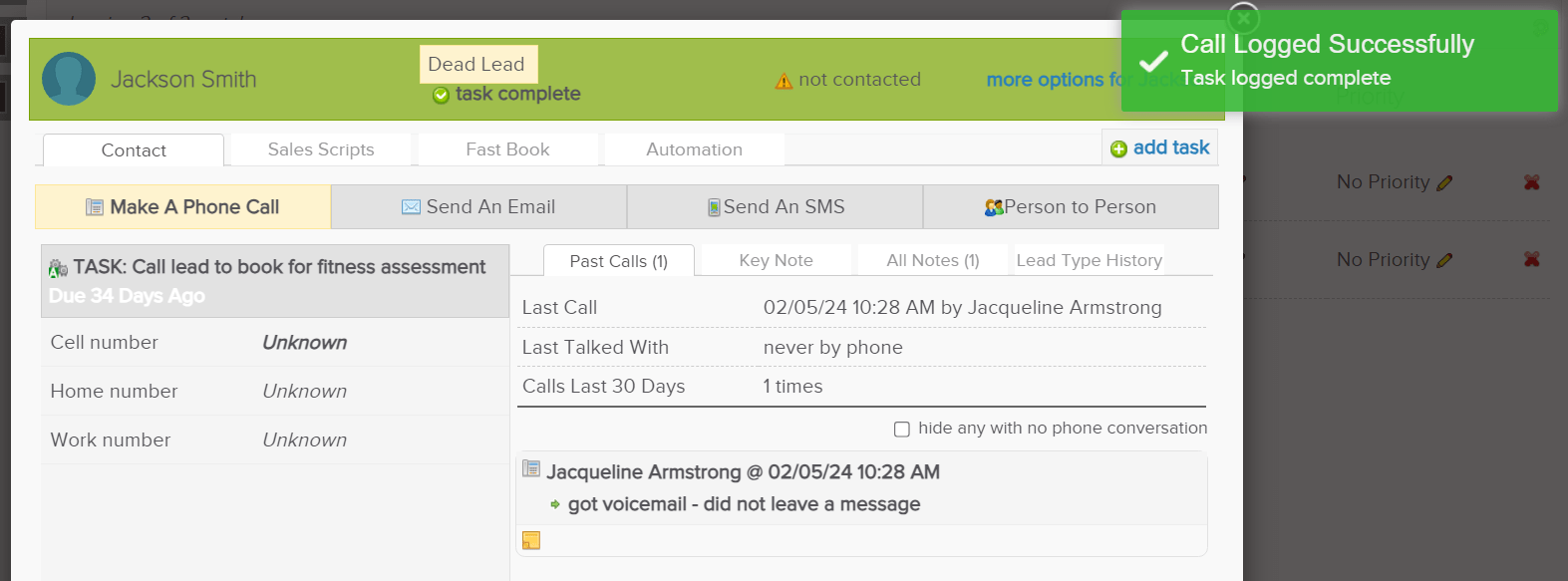Click the Dead Lead label
This screenshot has height=581, width=1568.
click(478, 64)
